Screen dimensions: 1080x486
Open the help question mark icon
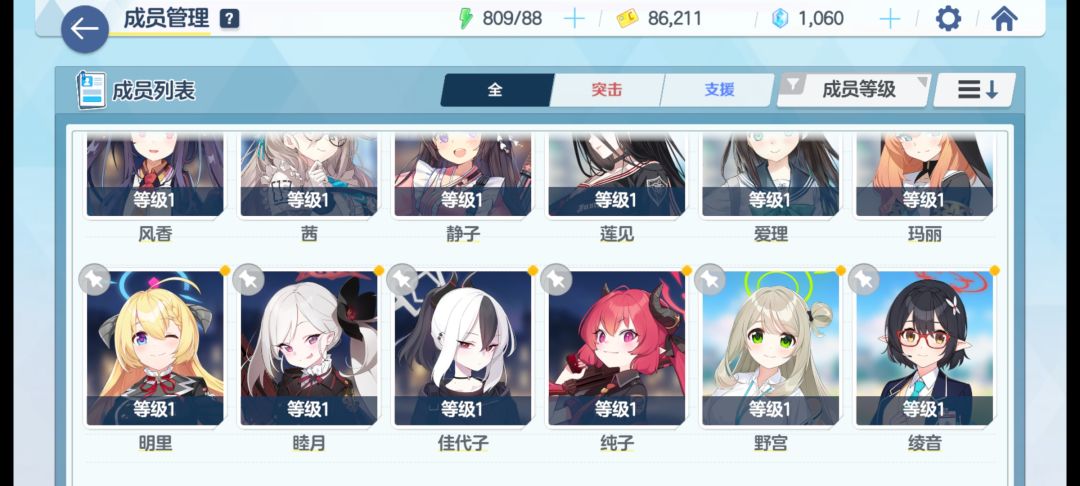pos(229,19)
